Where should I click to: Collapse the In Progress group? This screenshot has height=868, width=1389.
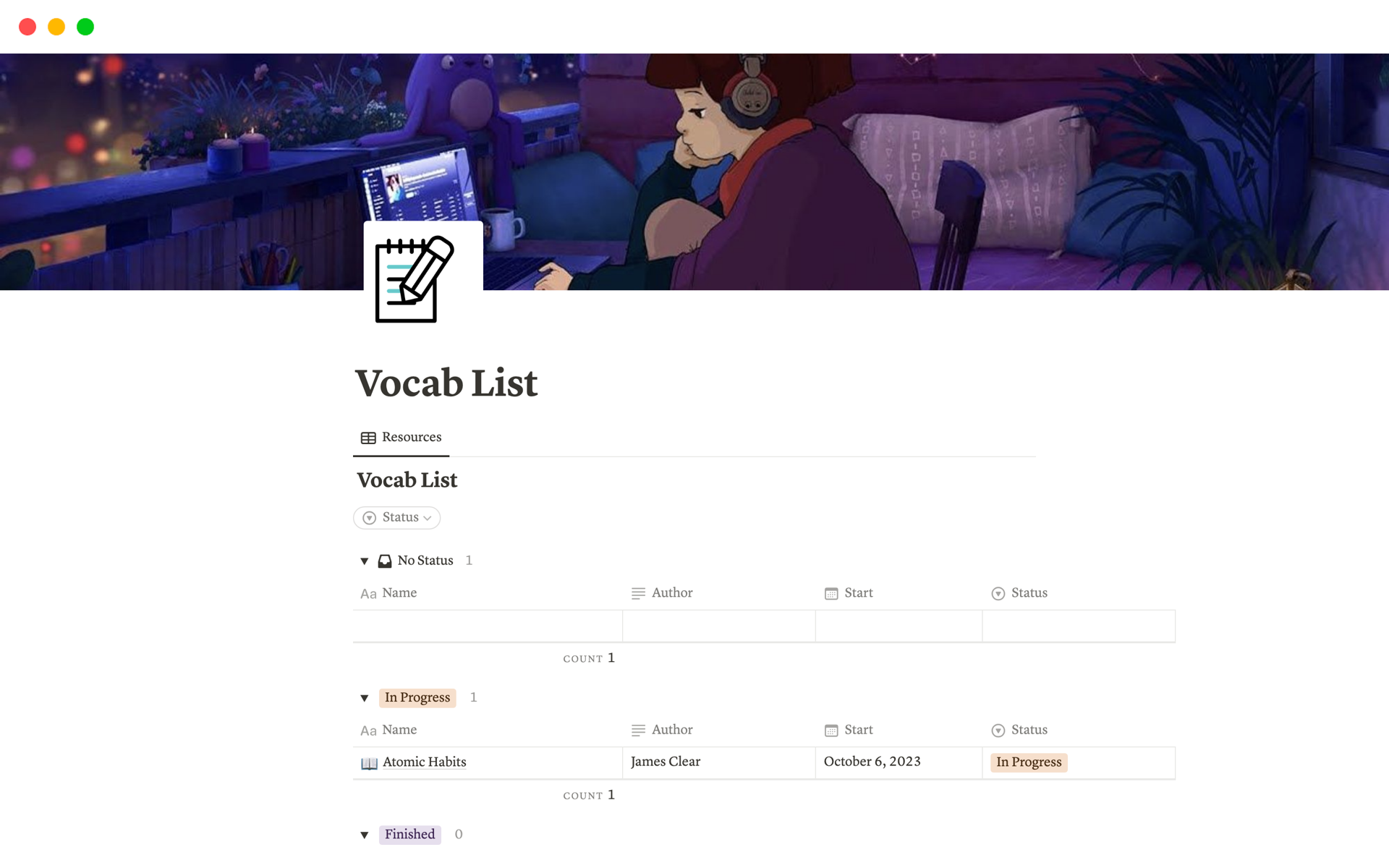pos(365,698)
